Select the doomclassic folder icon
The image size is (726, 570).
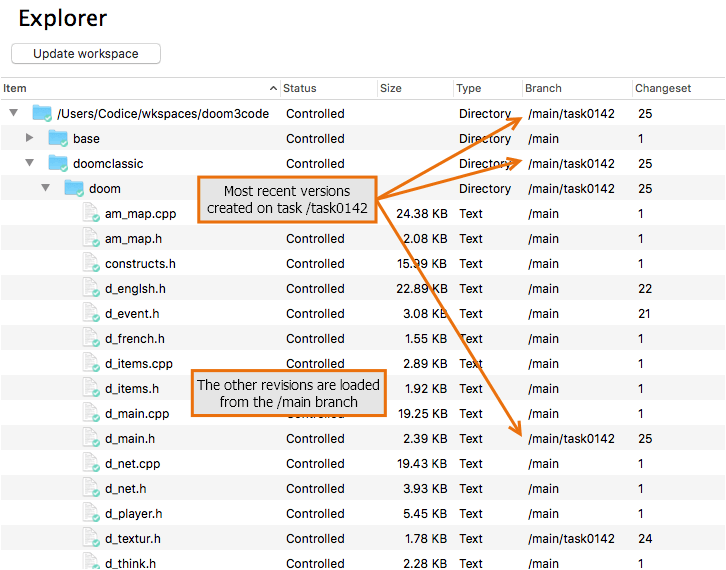[58, 163]
